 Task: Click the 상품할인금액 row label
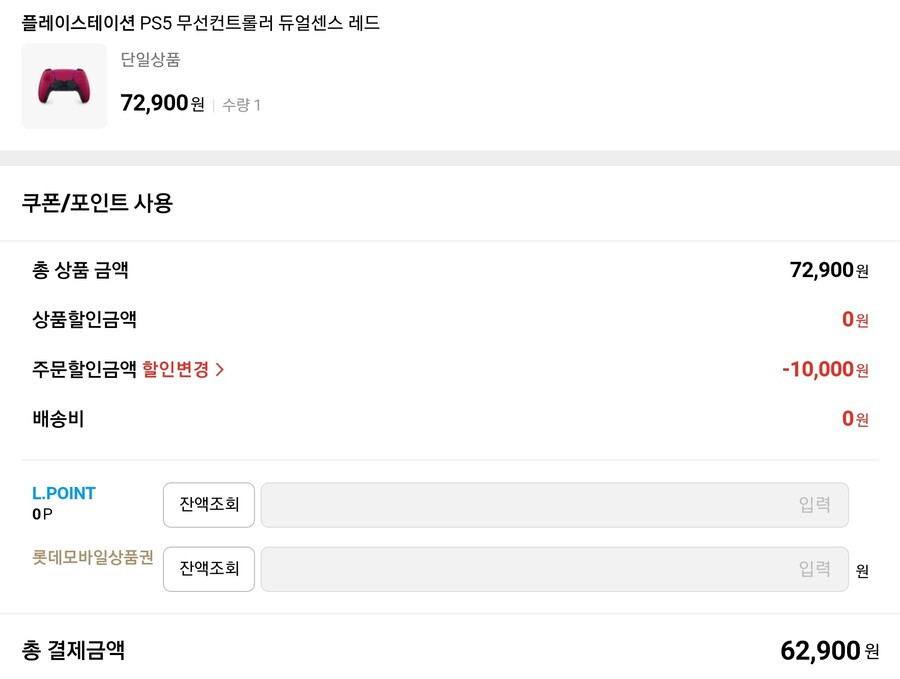pyautogui.click(x=84, y=319)
